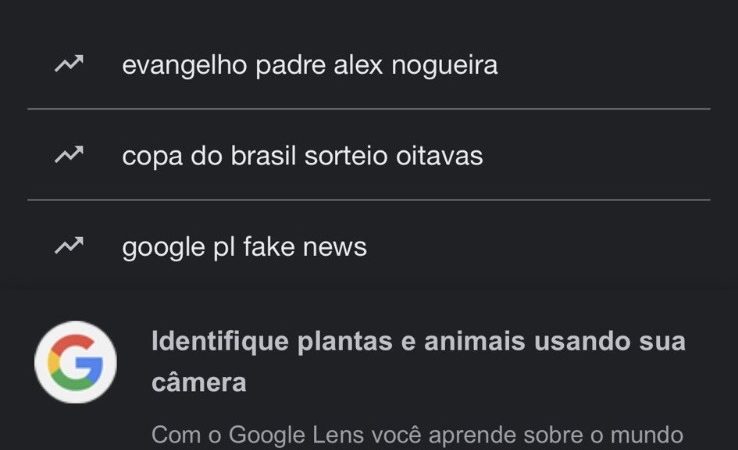Select suggestion google pl fake news
This screenshot has height=450, width=738.
369,246
